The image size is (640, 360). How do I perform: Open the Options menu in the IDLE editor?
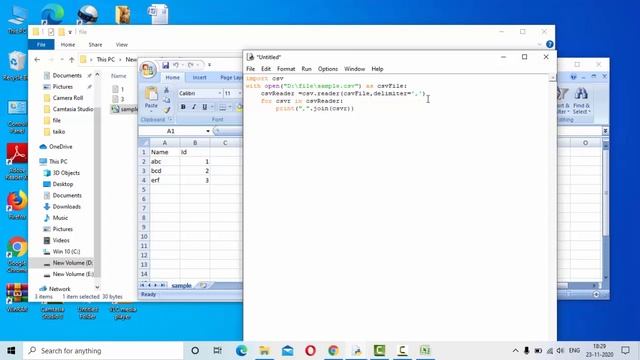tap(328, 69)
